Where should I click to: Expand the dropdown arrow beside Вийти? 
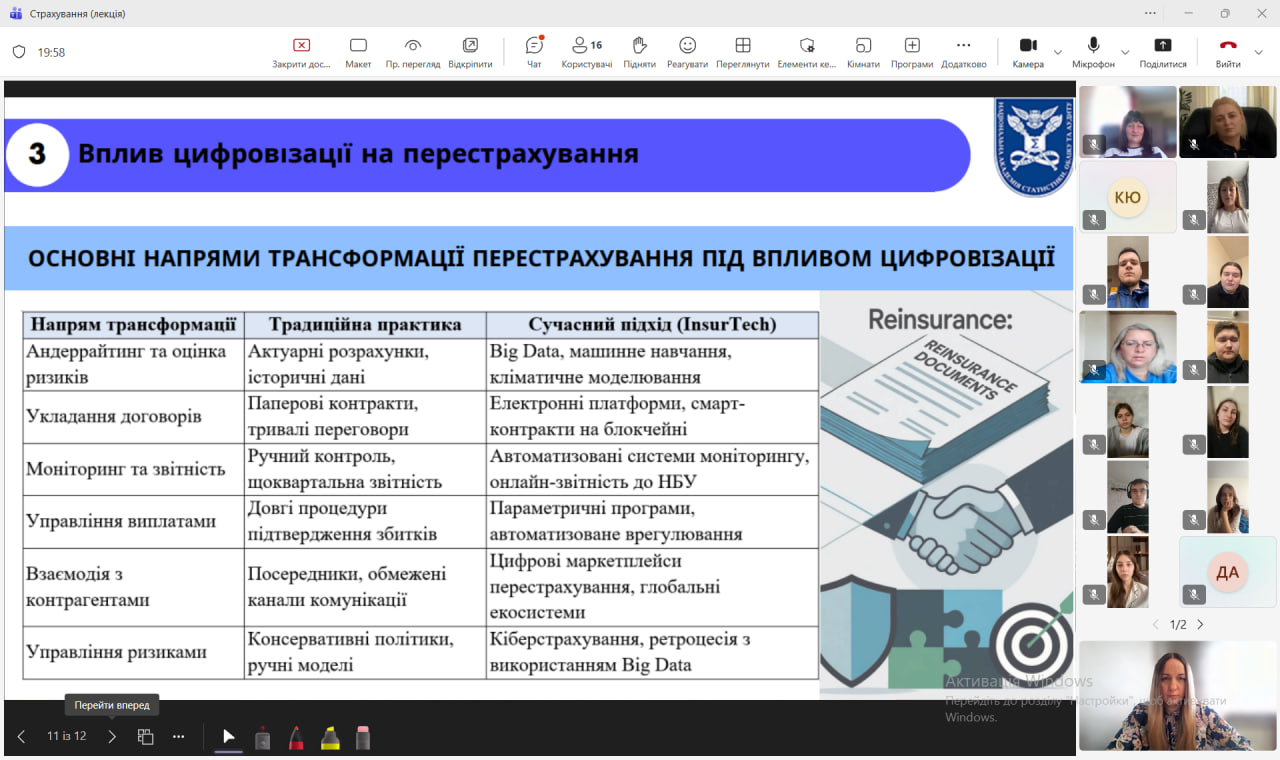[1259, 52]
